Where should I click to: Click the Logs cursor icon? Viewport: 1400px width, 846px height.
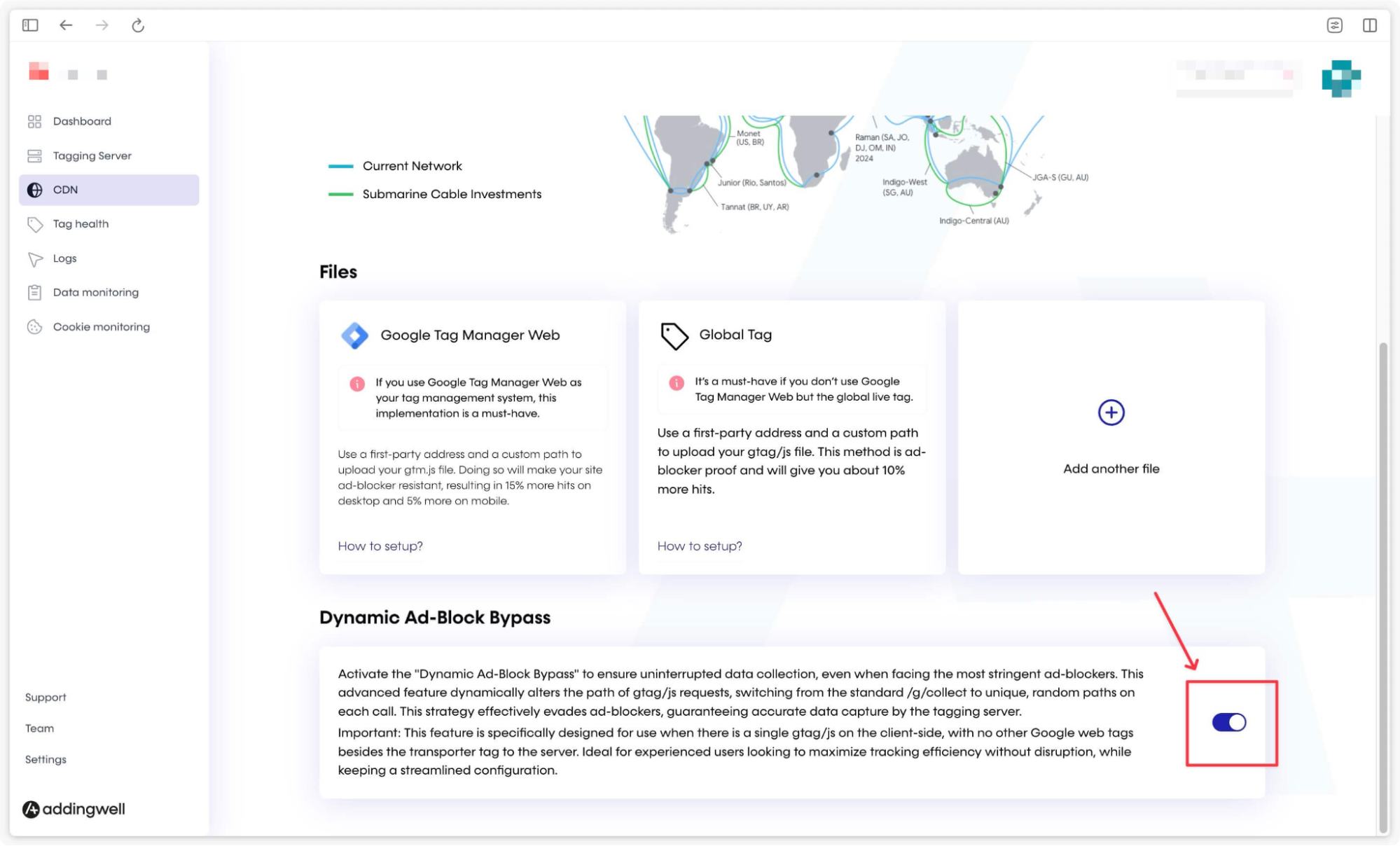pyautogui.click(x=34, y=258)
